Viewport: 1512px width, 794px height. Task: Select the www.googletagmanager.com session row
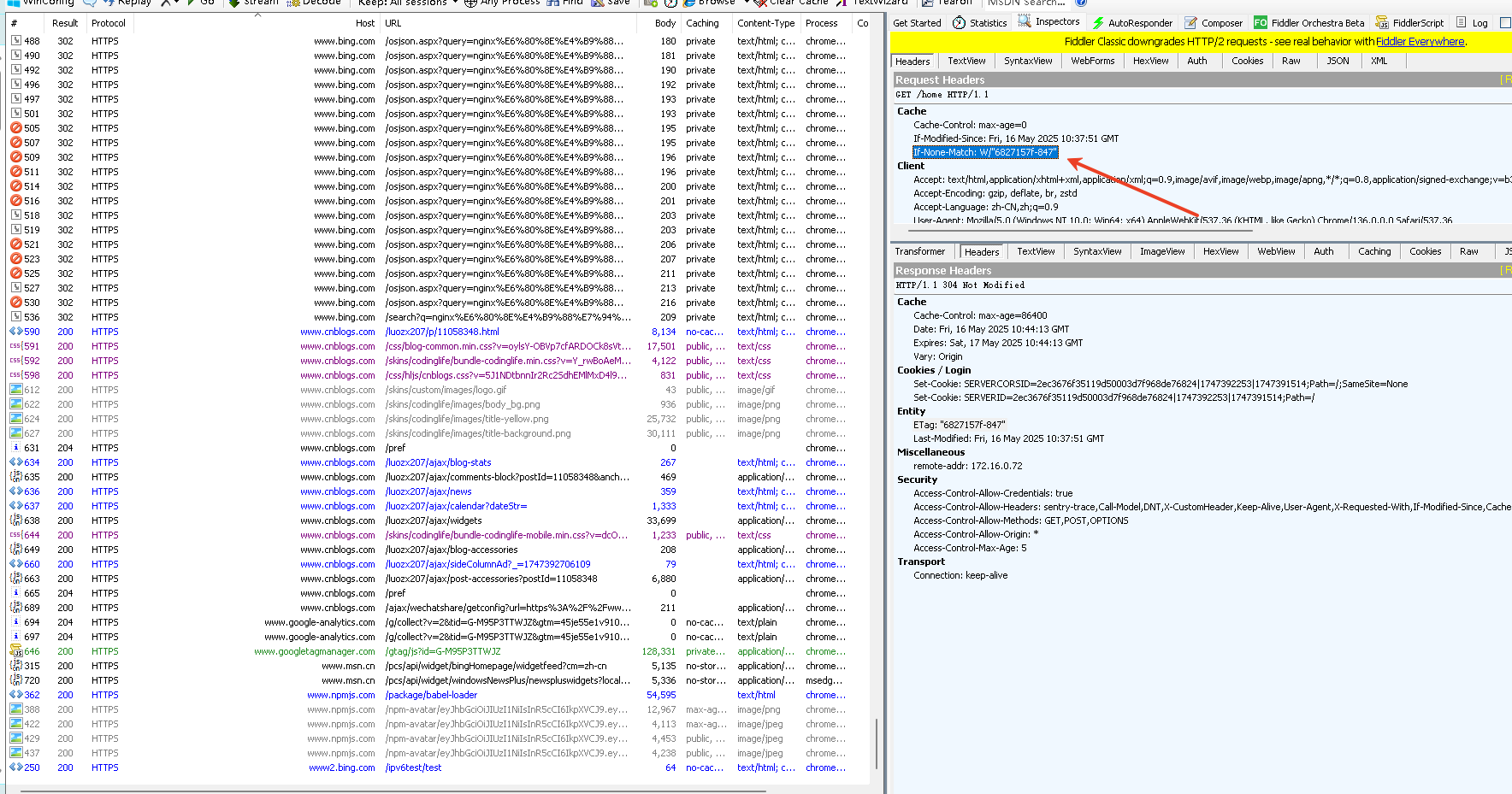(436, 651)
